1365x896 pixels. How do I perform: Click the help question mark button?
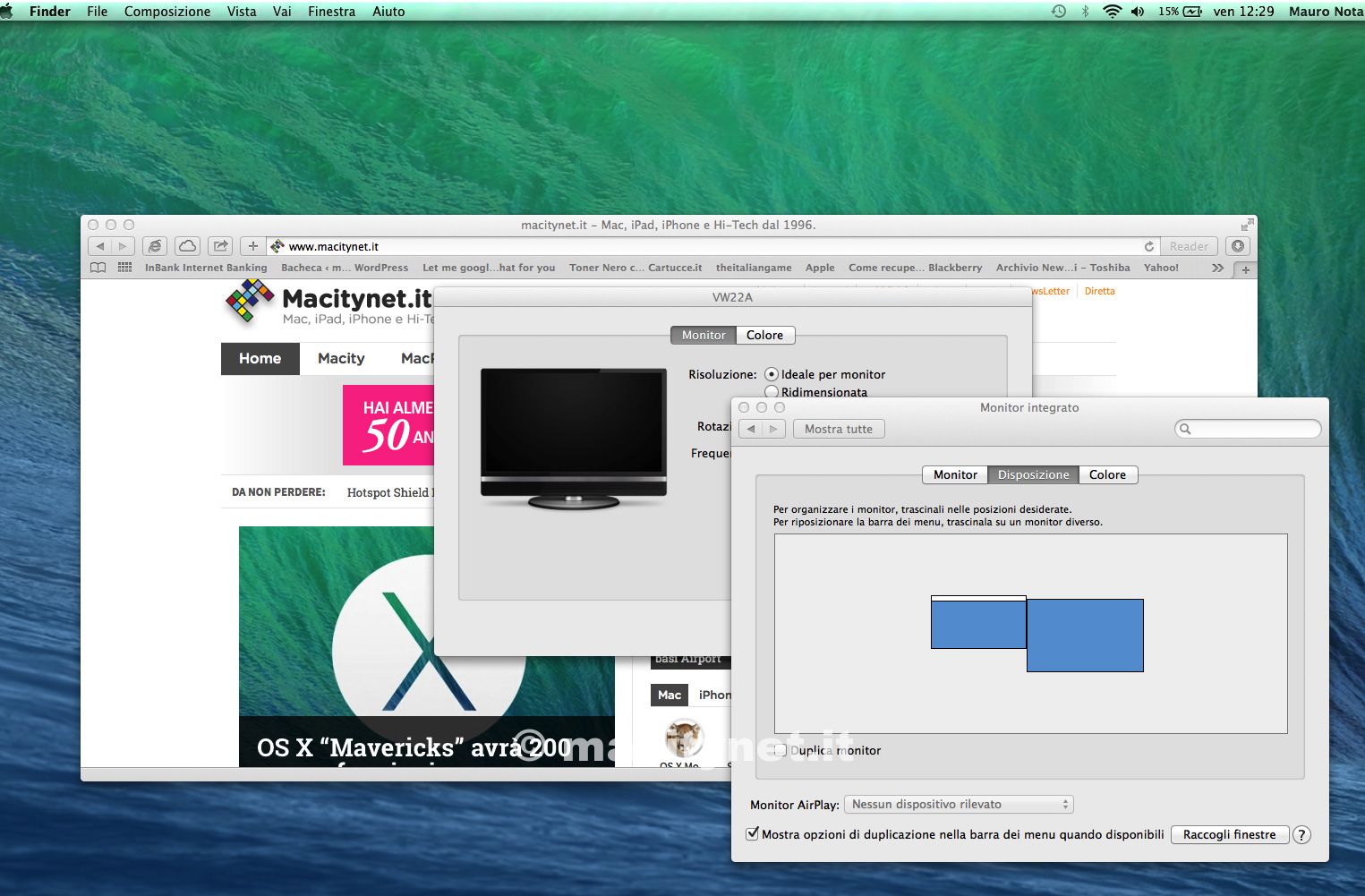point(1301,835)
